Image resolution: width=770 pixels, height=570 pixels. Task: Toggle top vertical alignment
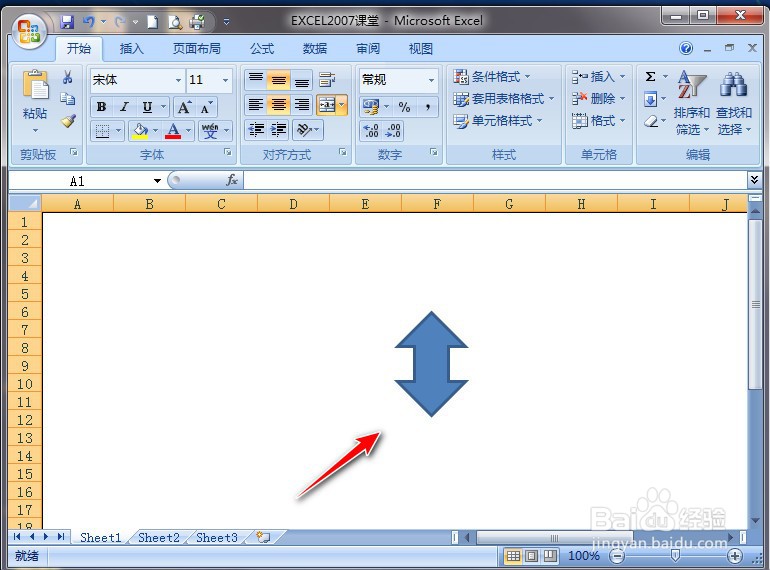pyautogui.click(x=256, y=79)
